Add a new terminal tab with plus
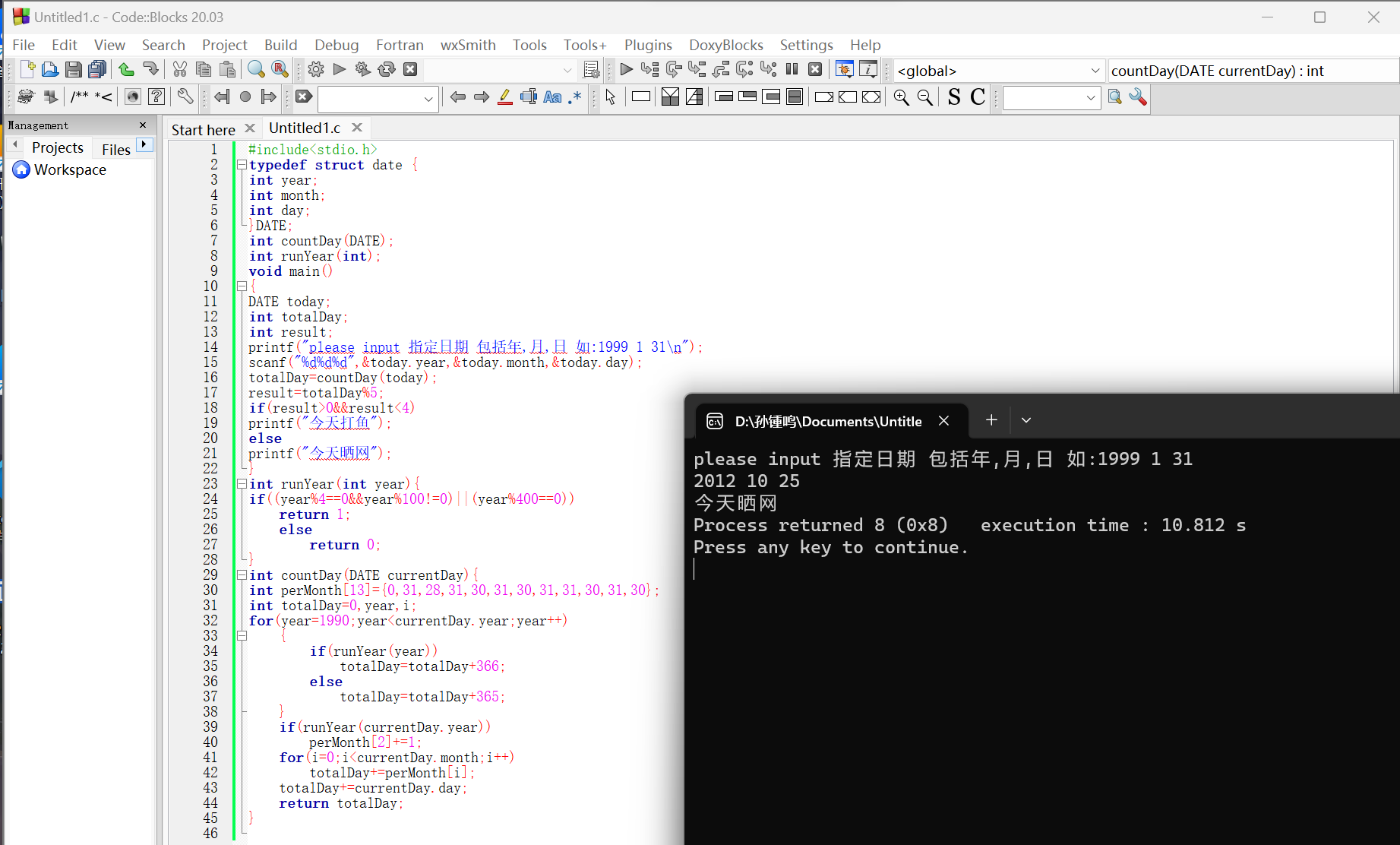This screenshot has height=845, width=1400. coord(991,419)
